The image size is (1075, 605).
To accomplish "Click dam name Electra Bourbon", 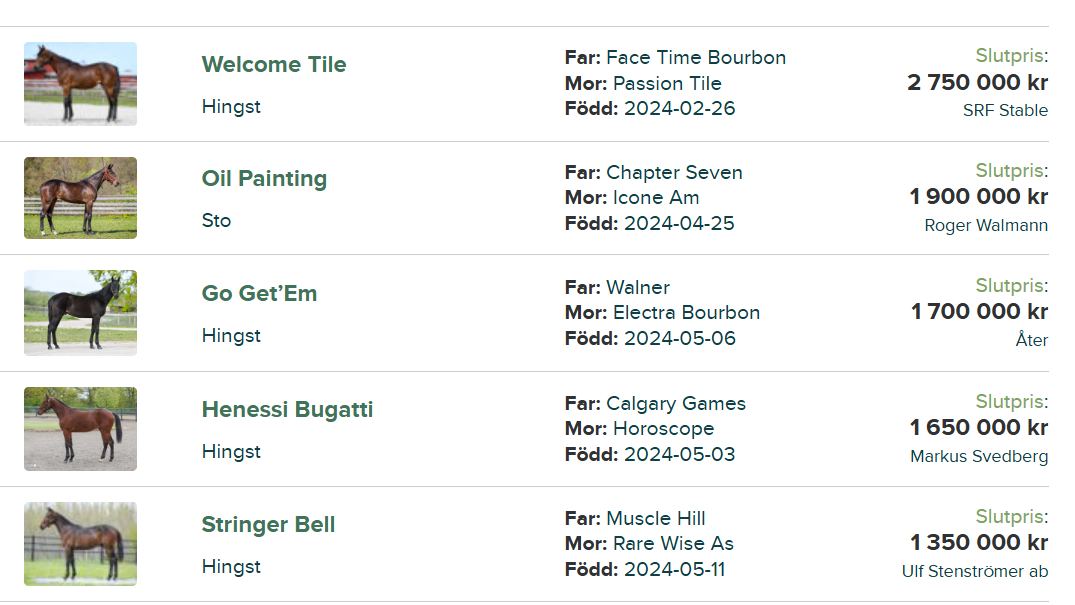I will click(x=686, y=313).
